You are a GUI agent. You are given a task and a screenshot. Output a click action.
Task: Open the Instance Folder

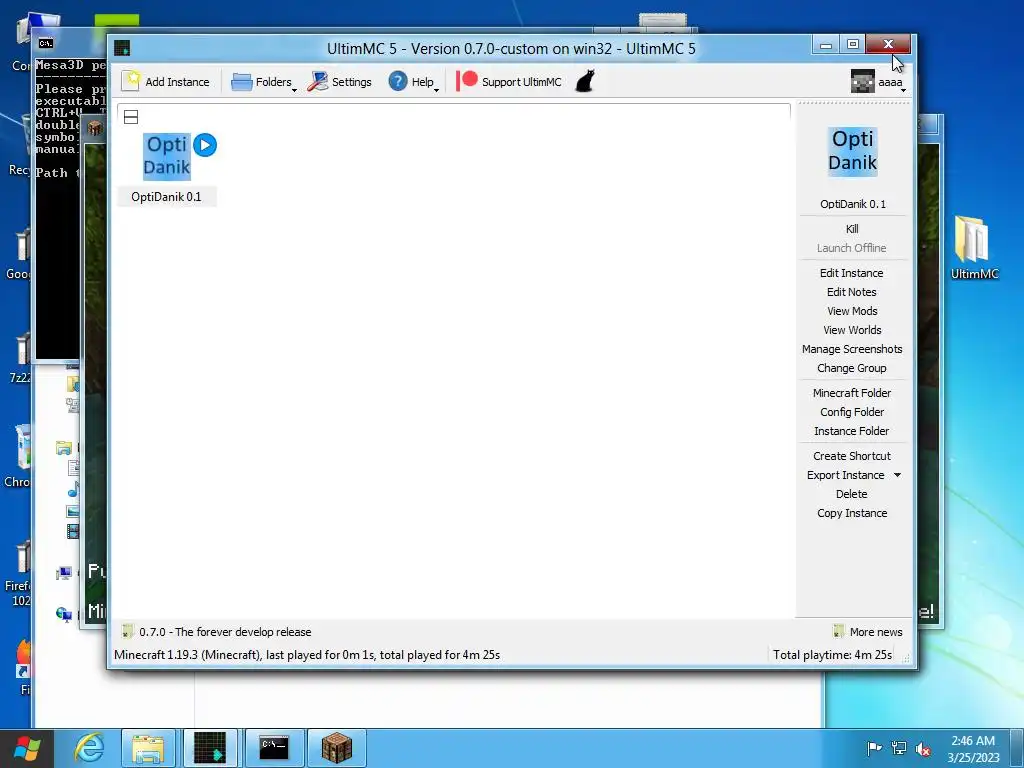pyautogui.click(x=852, y=430)
